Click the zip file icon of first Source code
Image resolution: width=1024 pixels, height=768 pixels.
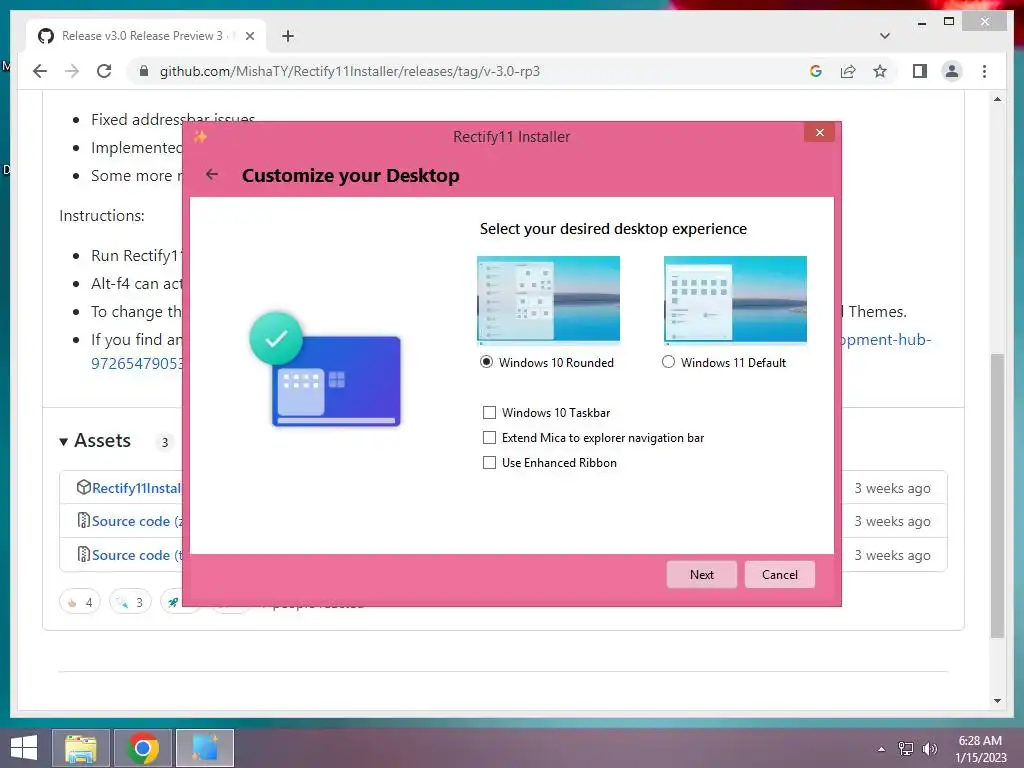(84, 520)
